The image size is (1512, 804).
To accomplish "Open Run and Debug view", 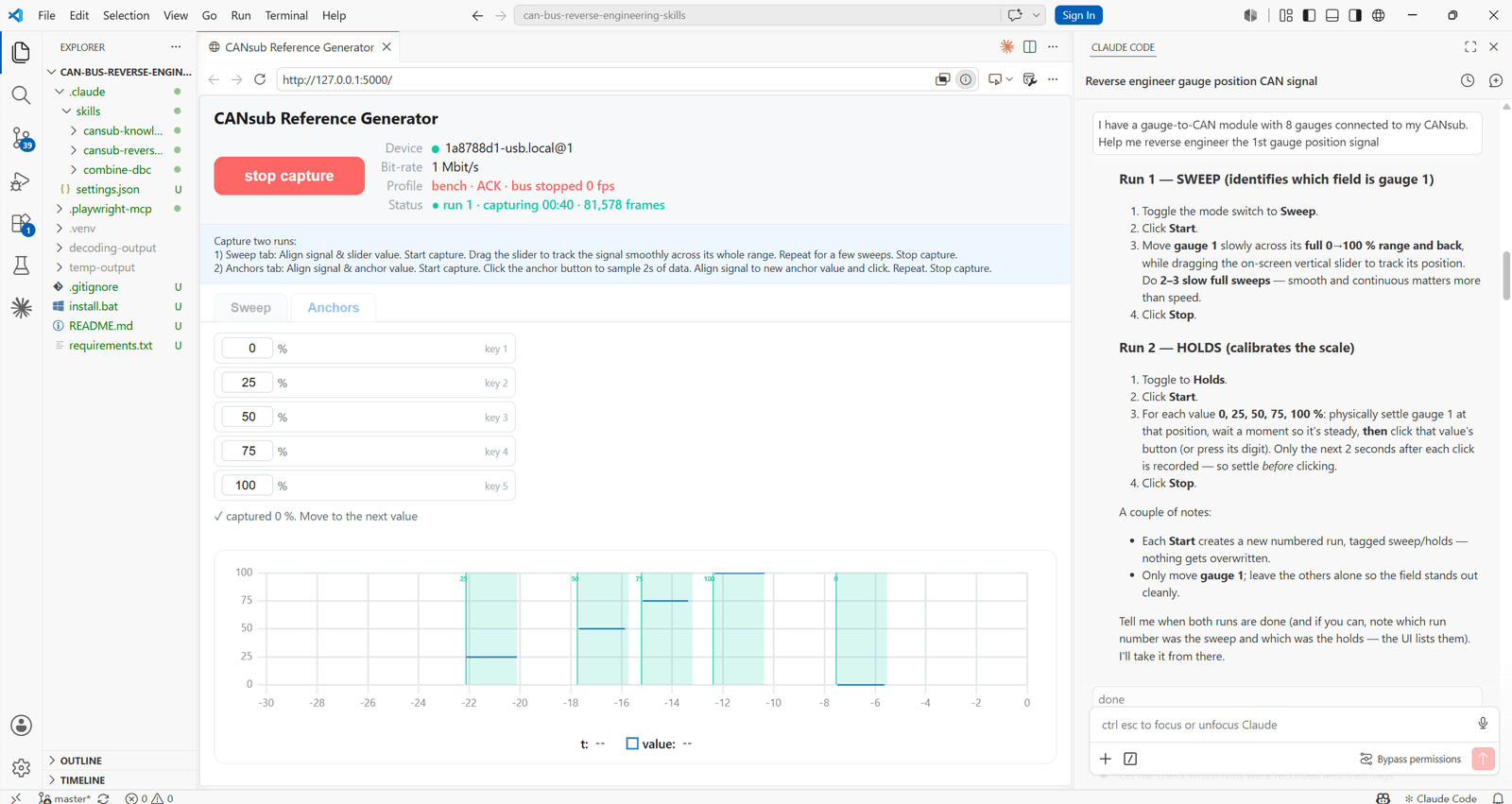I will pyautogui.click(x=21, y=181).
